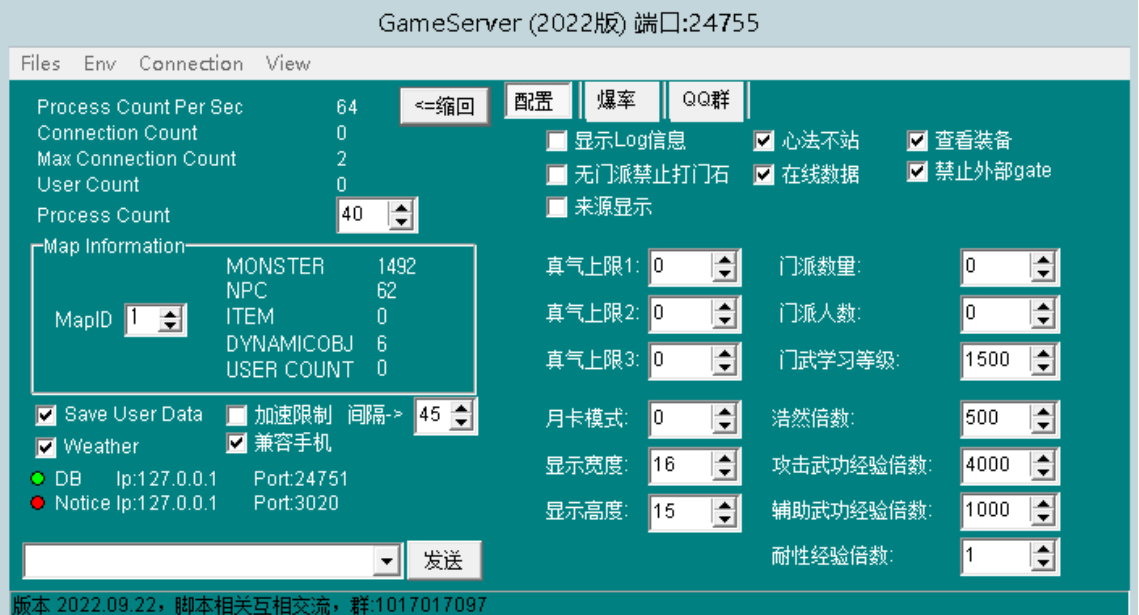Click the 月卡模式 input field
Viewport: 1139px width, 615px height.
680,418
